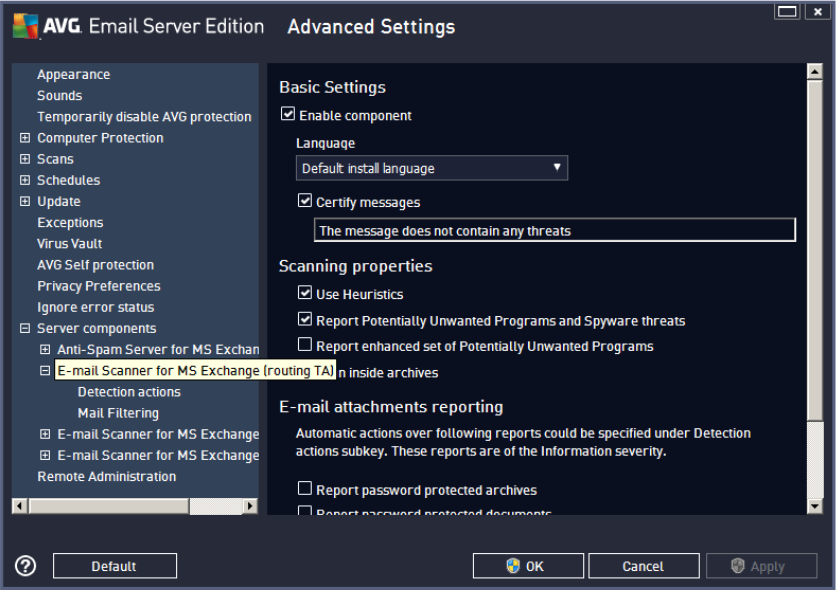Select Computer Protection label
836x590 pixels.
click(x=100, y=138)
